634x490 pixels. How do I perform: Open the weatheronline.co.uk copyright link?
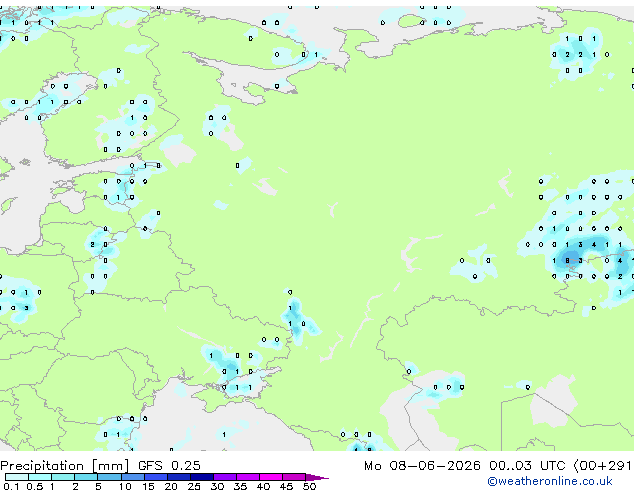550,481
